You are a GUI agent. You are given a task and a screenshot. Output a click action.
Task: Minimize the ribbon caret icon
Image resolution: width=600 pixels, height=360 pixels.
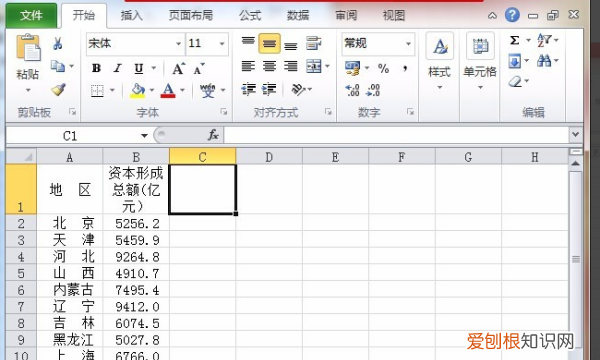(x=492, y=16)
